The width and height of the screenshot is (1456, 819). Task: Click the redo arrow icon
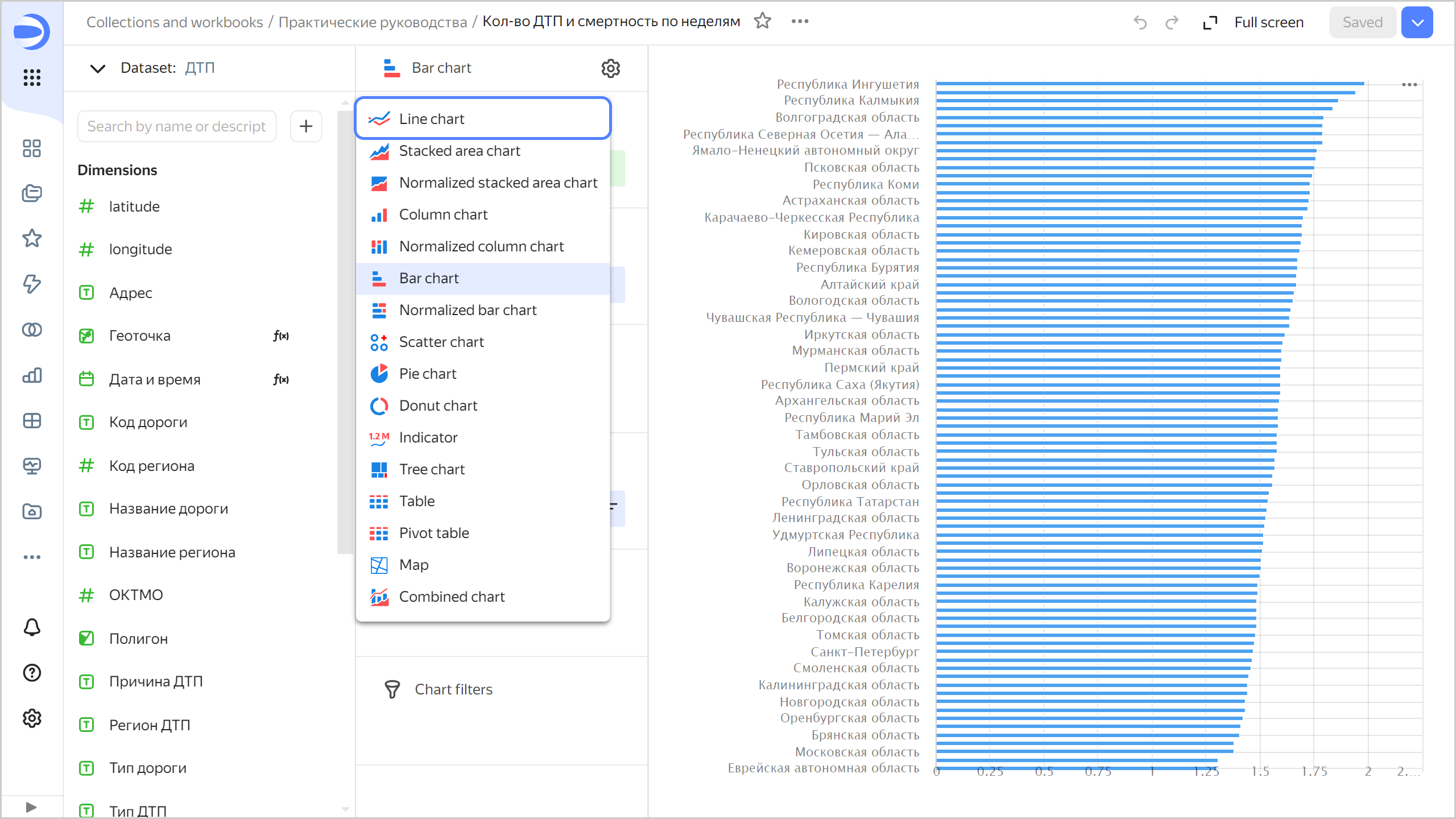click(1172, 23)
